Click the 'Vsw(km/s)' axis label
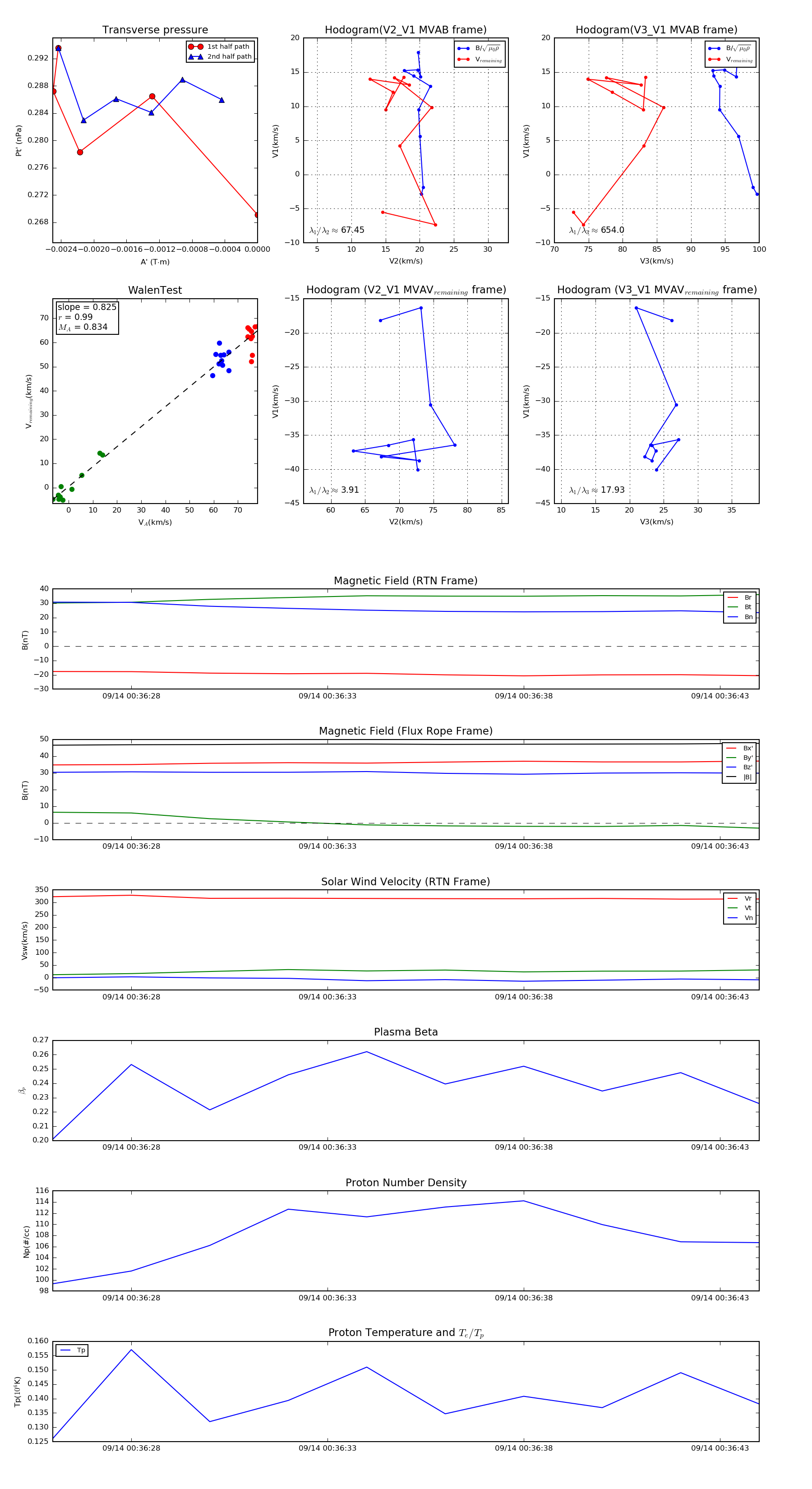 [x=24, y=940]
